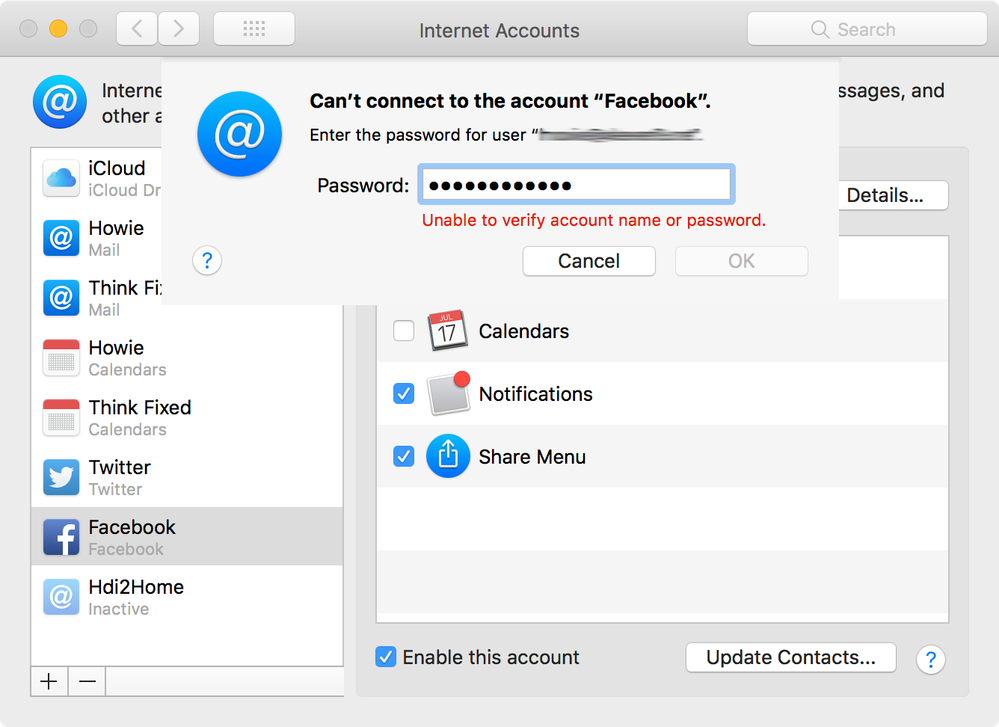Focus the Password input field
Screen dimensions: 999x727
click(x=576, y=185)
